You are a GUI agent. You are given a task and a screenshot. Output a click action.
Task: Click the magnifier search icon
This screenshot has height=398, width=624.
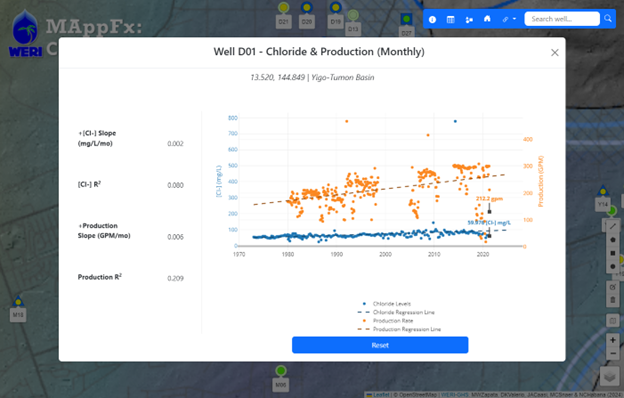[x=608, y=18]
